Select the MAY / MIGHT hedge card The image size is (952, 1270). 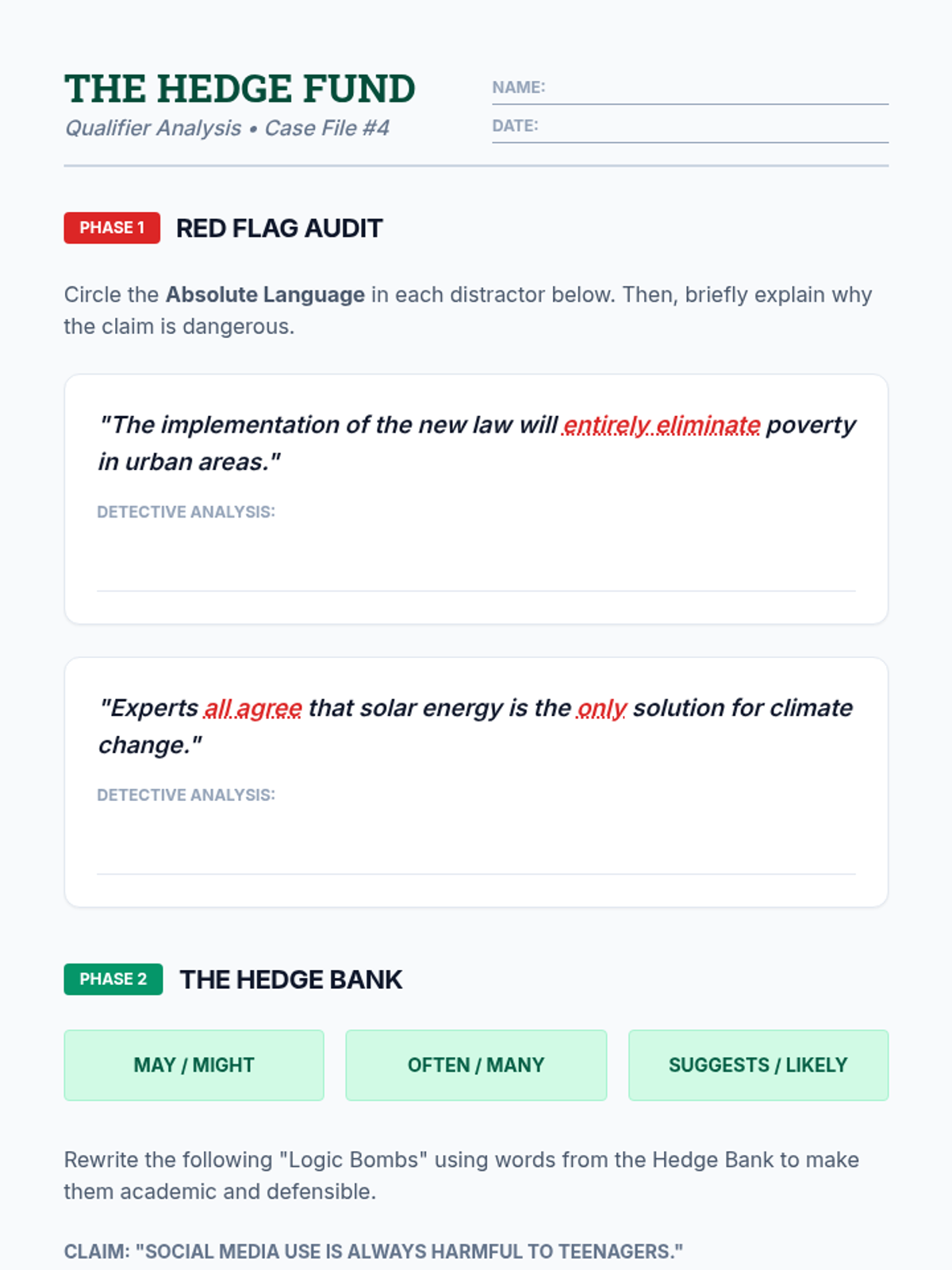point(194,1065)
